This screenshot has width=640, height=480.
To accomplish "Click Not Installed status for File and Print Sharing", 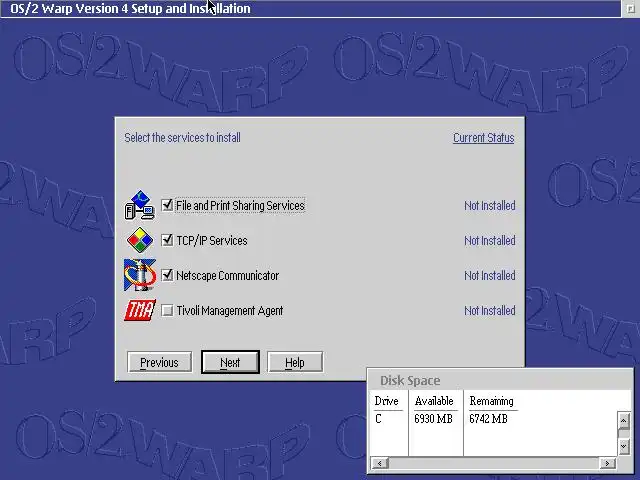I will pyautogui.click(x=490, y=205).
